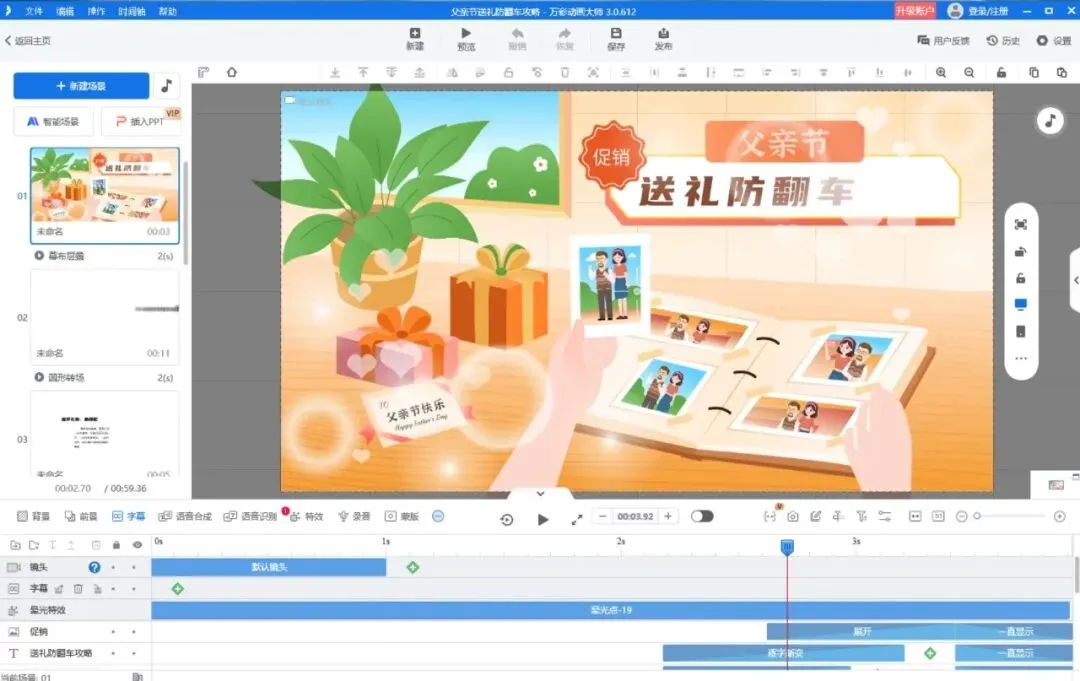Click the fullscreen expand arrows icon
Screen dimensions: 1080x681
pos(577,520)
